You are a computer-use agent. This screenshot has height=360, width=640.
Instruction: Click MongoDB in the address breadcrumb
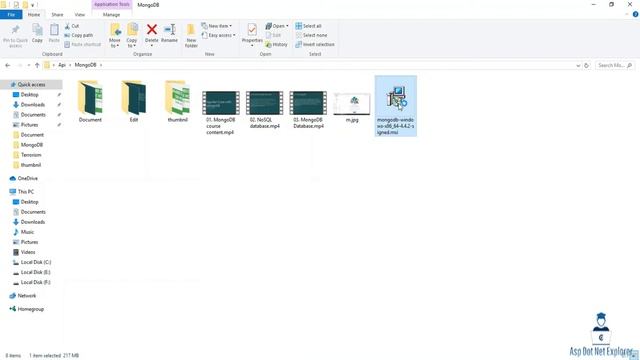pos(85,65)
